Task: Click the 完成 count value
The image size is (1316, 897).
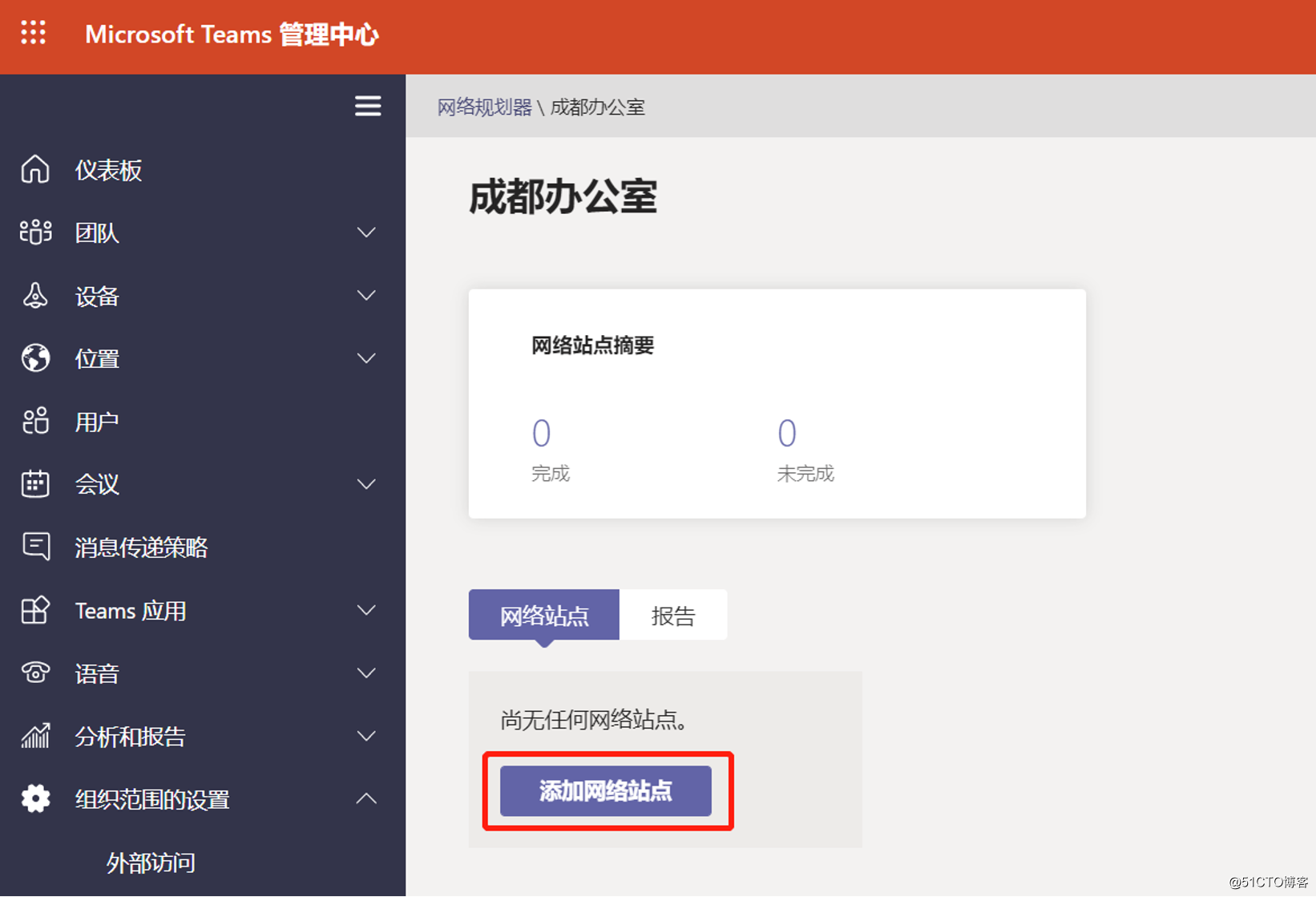Action: tap(542, 433)
